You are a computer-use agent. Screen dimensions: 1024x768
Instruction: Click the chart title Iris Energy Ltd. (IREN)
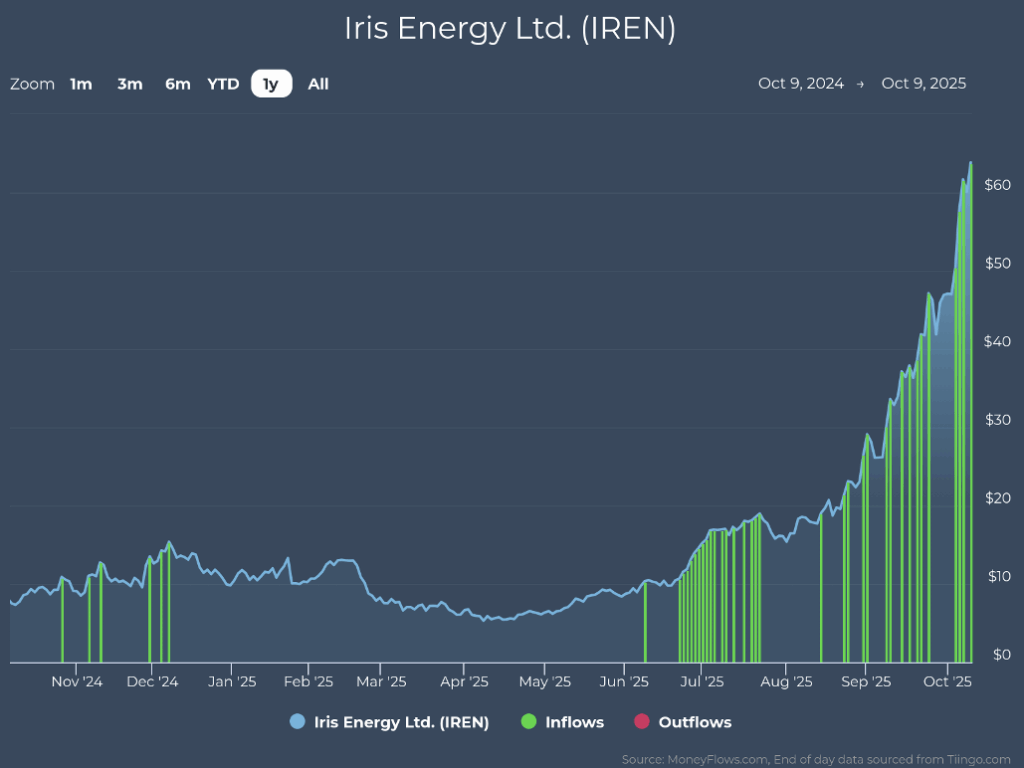(510, 29)
